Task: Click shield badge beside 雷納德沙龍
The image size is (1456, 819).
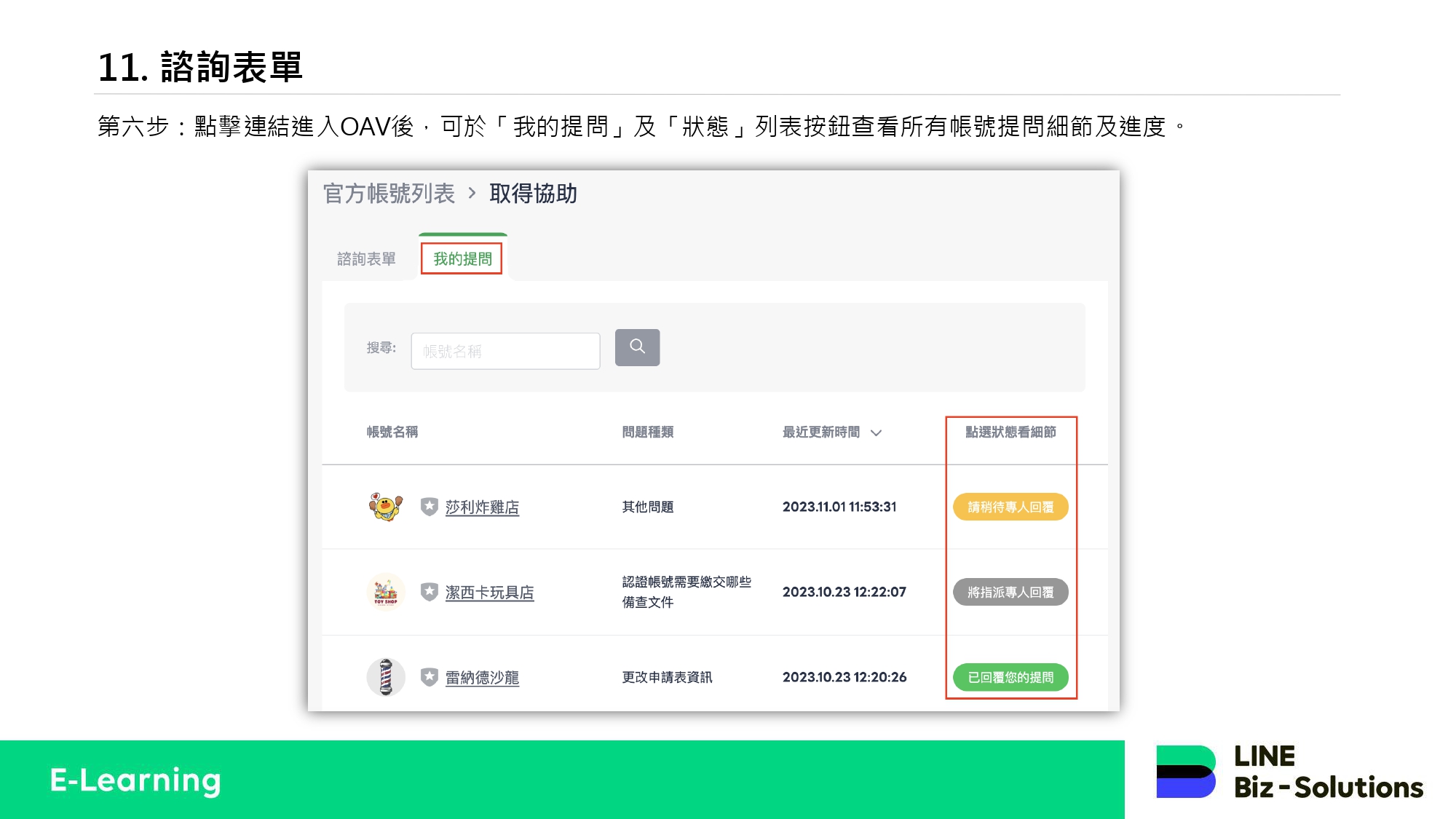Action: point(430,677)
